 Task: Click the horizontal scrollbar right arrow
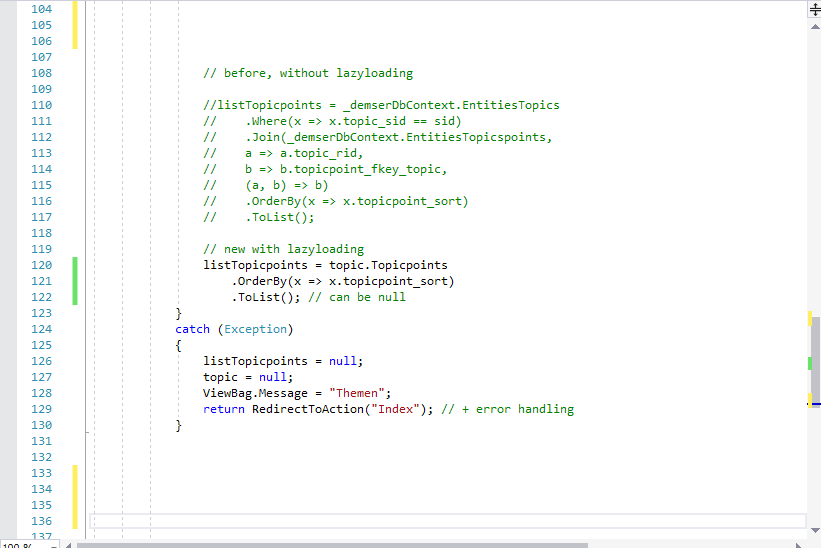[x=800, y=545]
